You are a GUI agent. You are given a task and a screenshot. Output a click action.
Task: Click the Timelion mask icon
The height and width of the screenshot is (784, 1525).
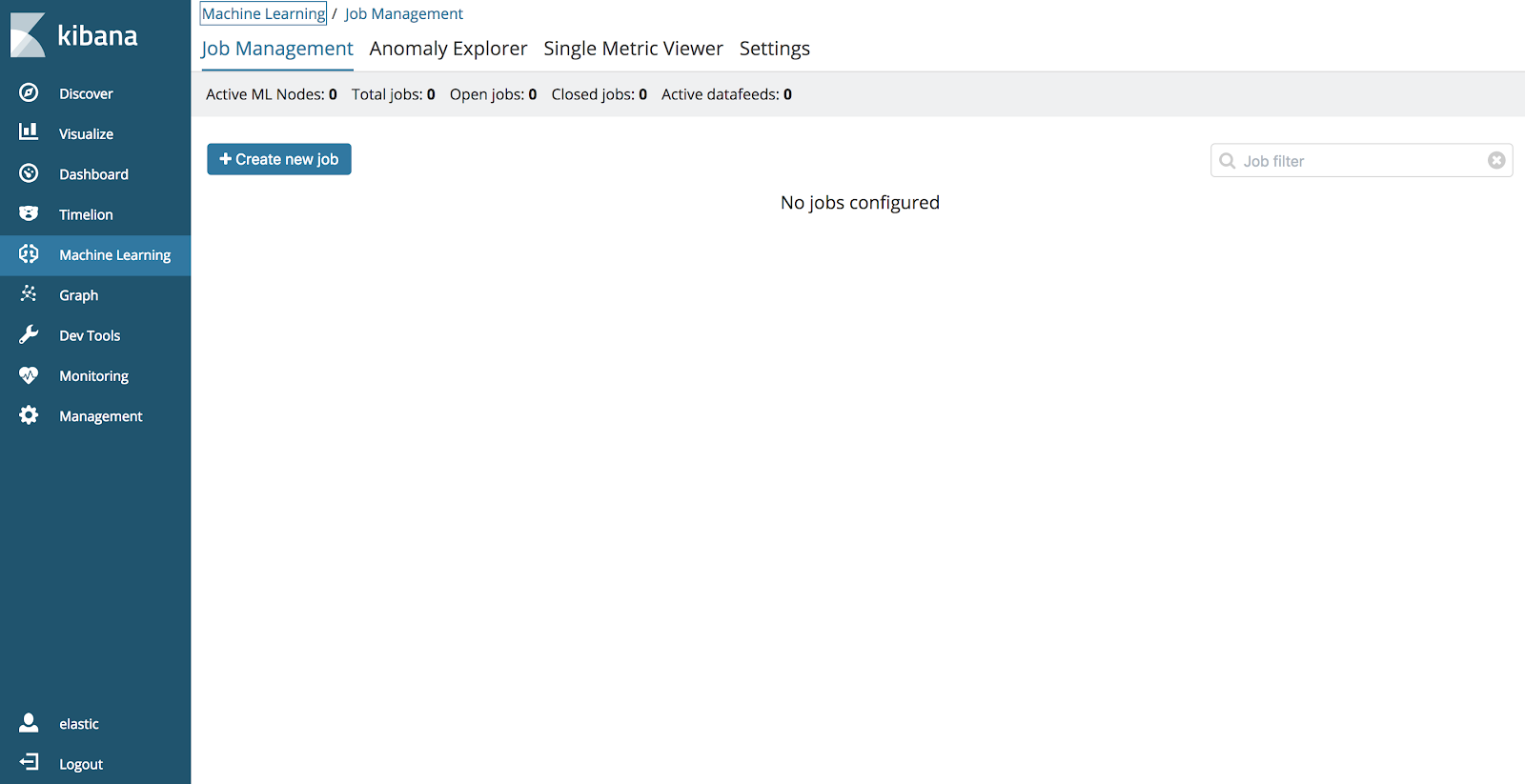(x=29, y=213)
